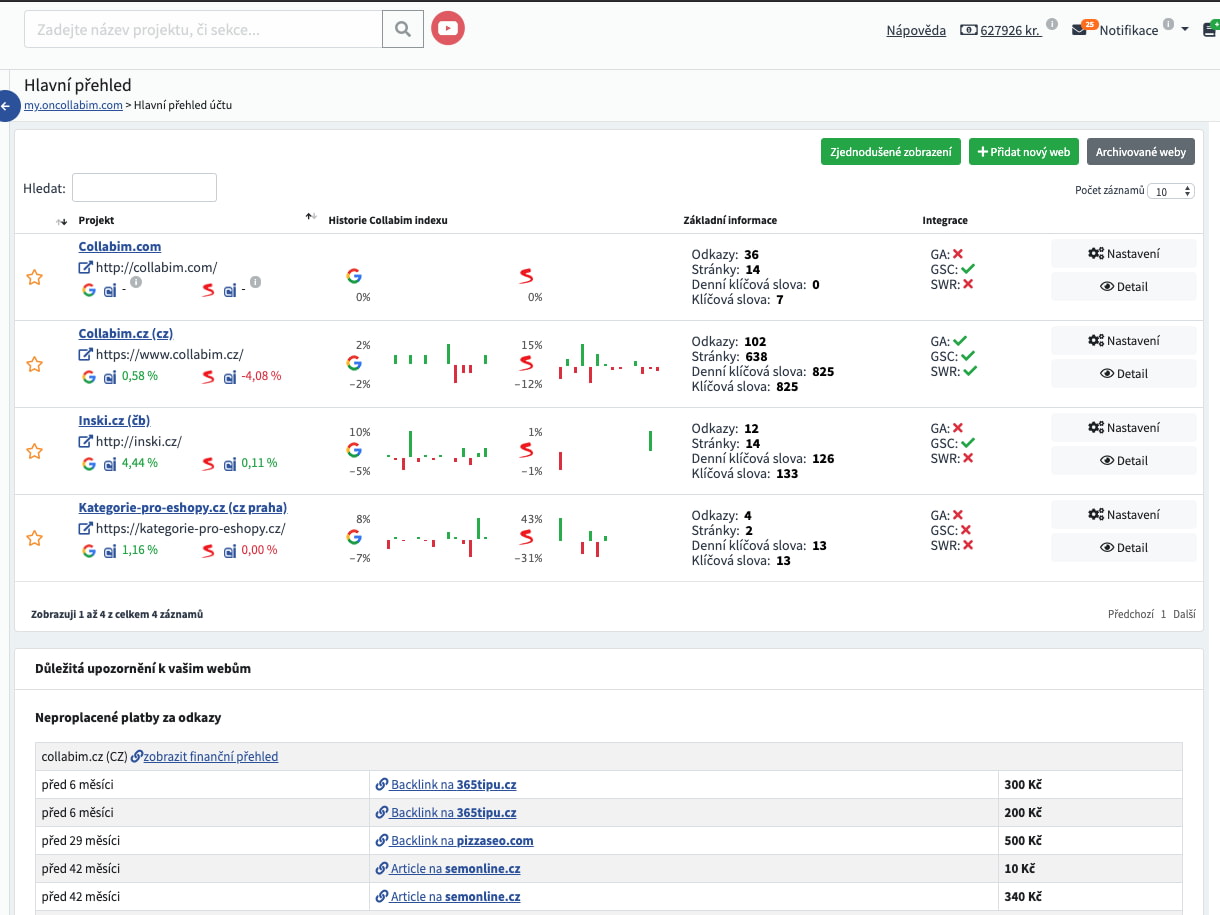Click the blue back arrow circle
Screen dimensions: 1220x915
(x=6, y=106)
